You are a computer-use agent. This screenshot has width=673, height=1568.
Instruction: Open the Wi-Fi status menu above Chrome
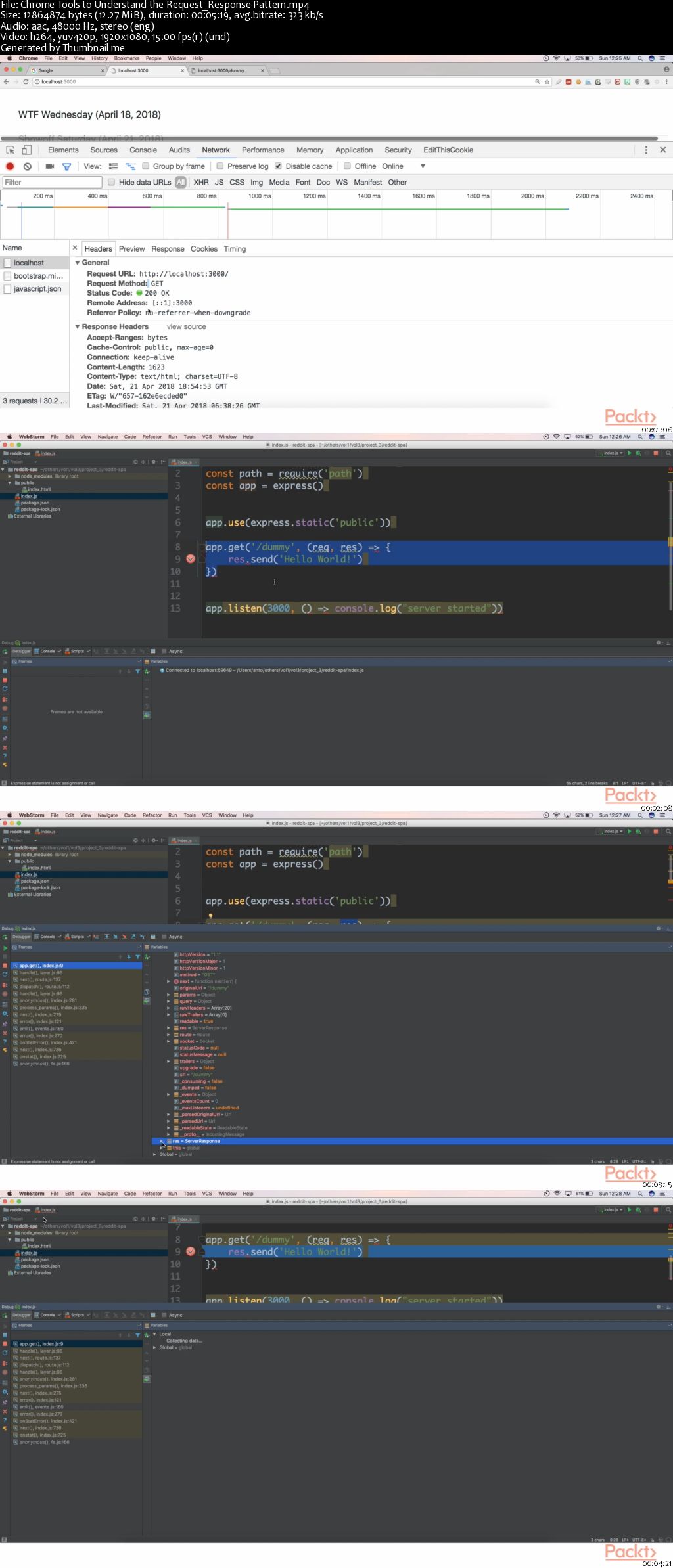(x=557, y=58)
